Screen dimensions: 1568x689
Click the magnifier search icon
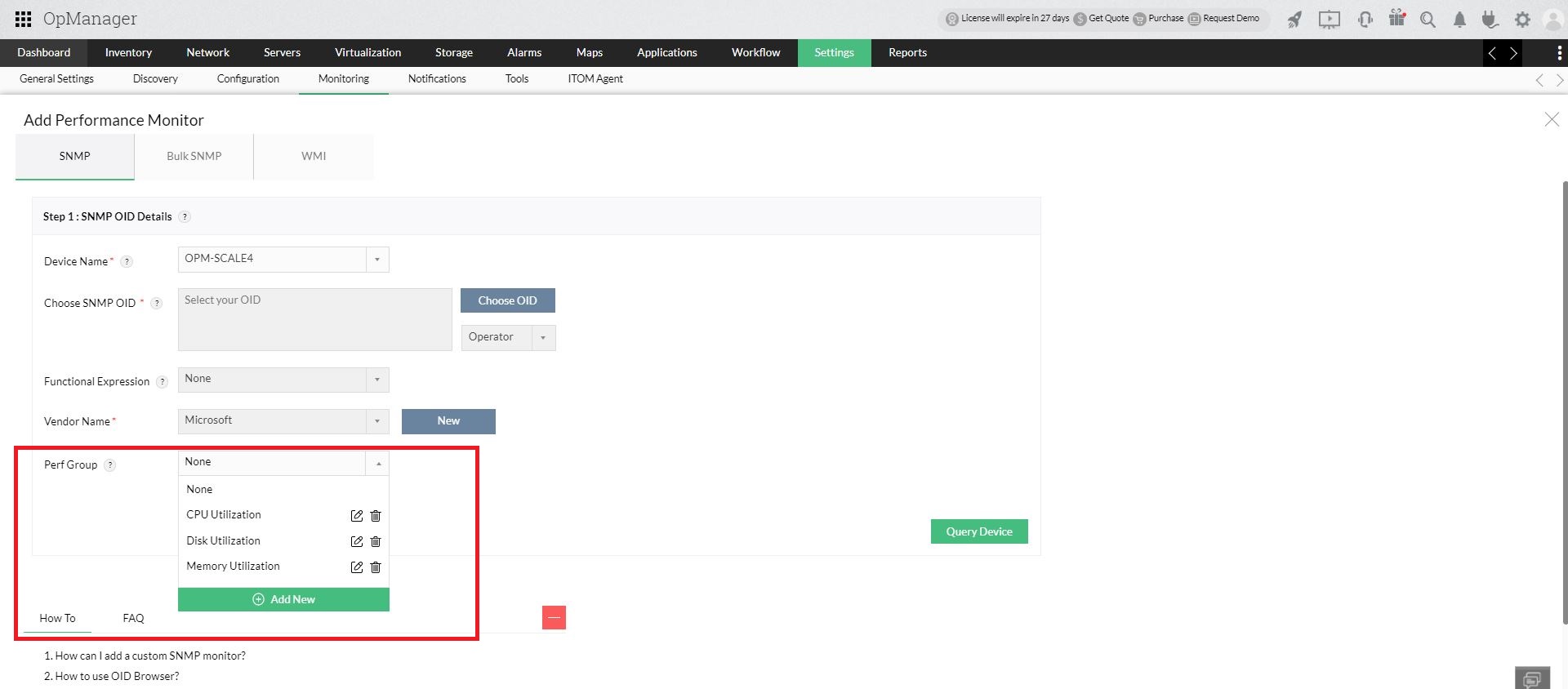click(x=1428, y=20)
